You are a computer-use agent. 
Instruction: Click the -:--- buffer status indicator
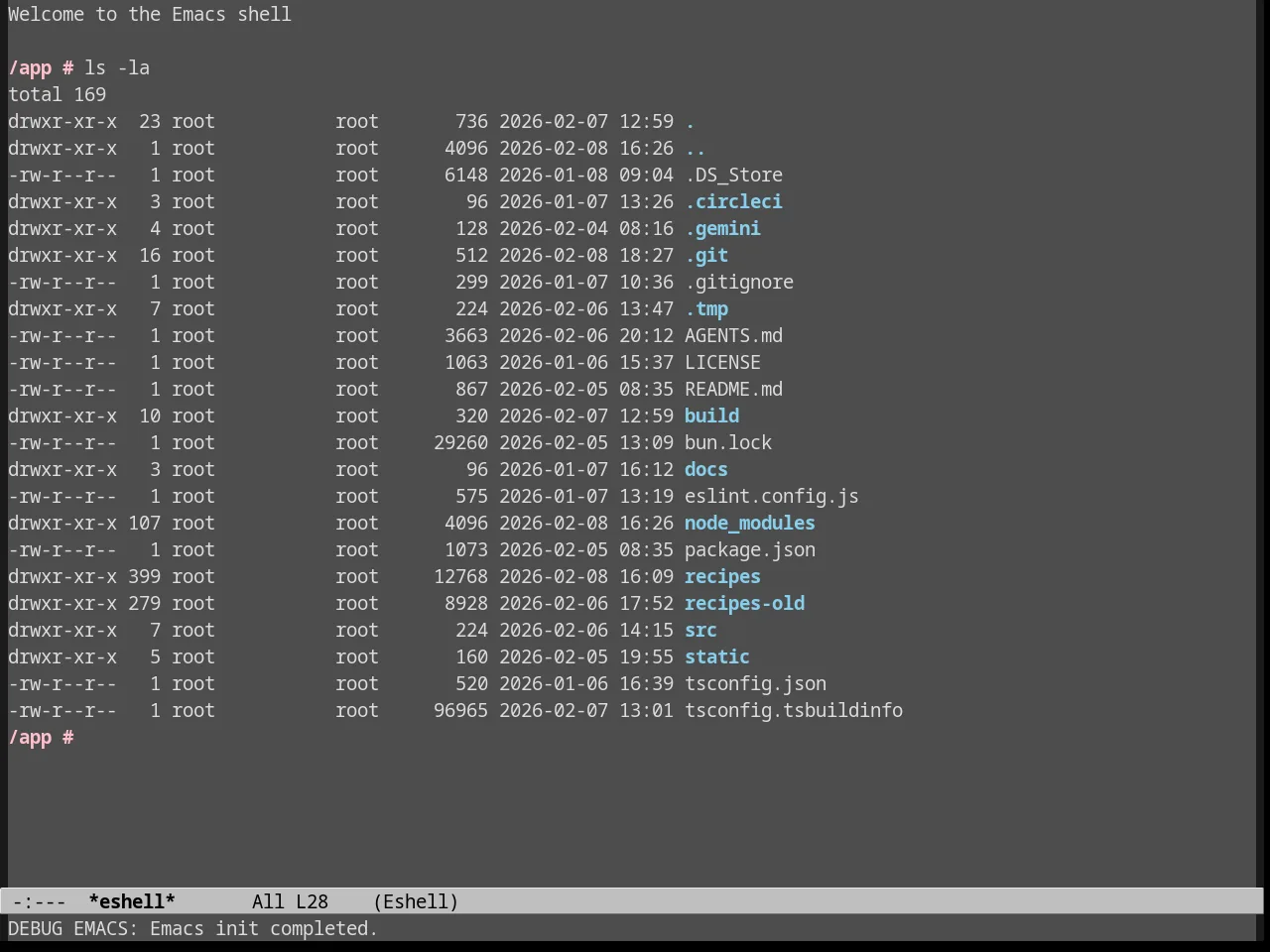[39, 901]
